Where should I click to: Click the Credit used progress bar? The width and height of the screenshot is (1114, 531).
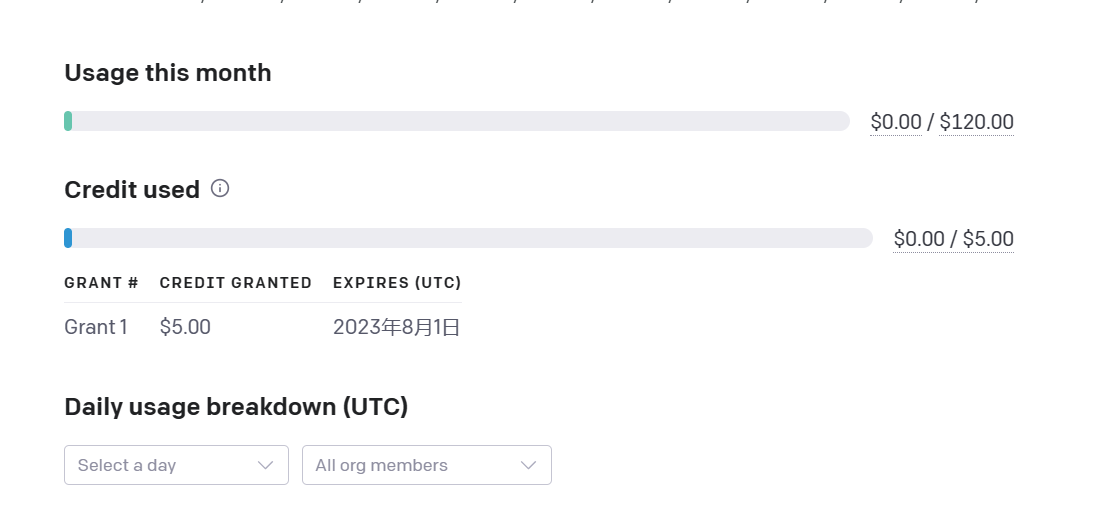[x=468, y=238]
